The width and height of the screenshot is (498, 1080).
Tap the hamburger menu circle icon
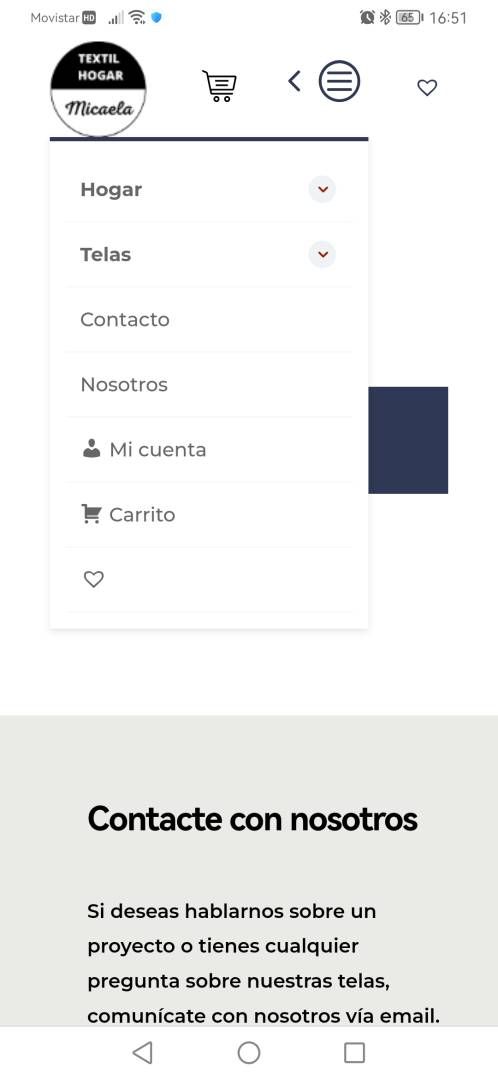click(339, 81)
